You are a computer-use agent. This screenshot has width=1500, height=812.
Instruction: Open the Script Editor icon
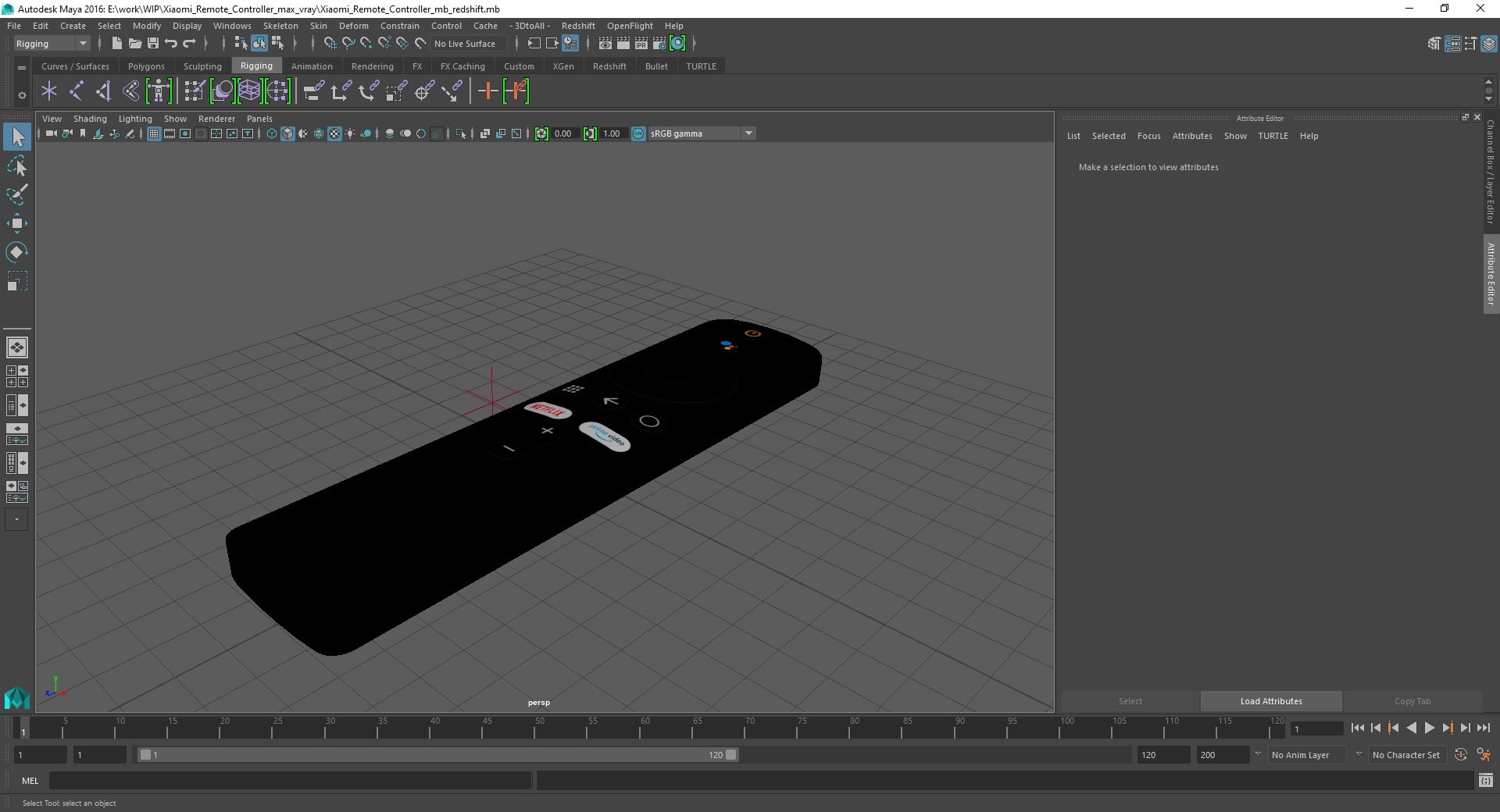pos(1485,780)
